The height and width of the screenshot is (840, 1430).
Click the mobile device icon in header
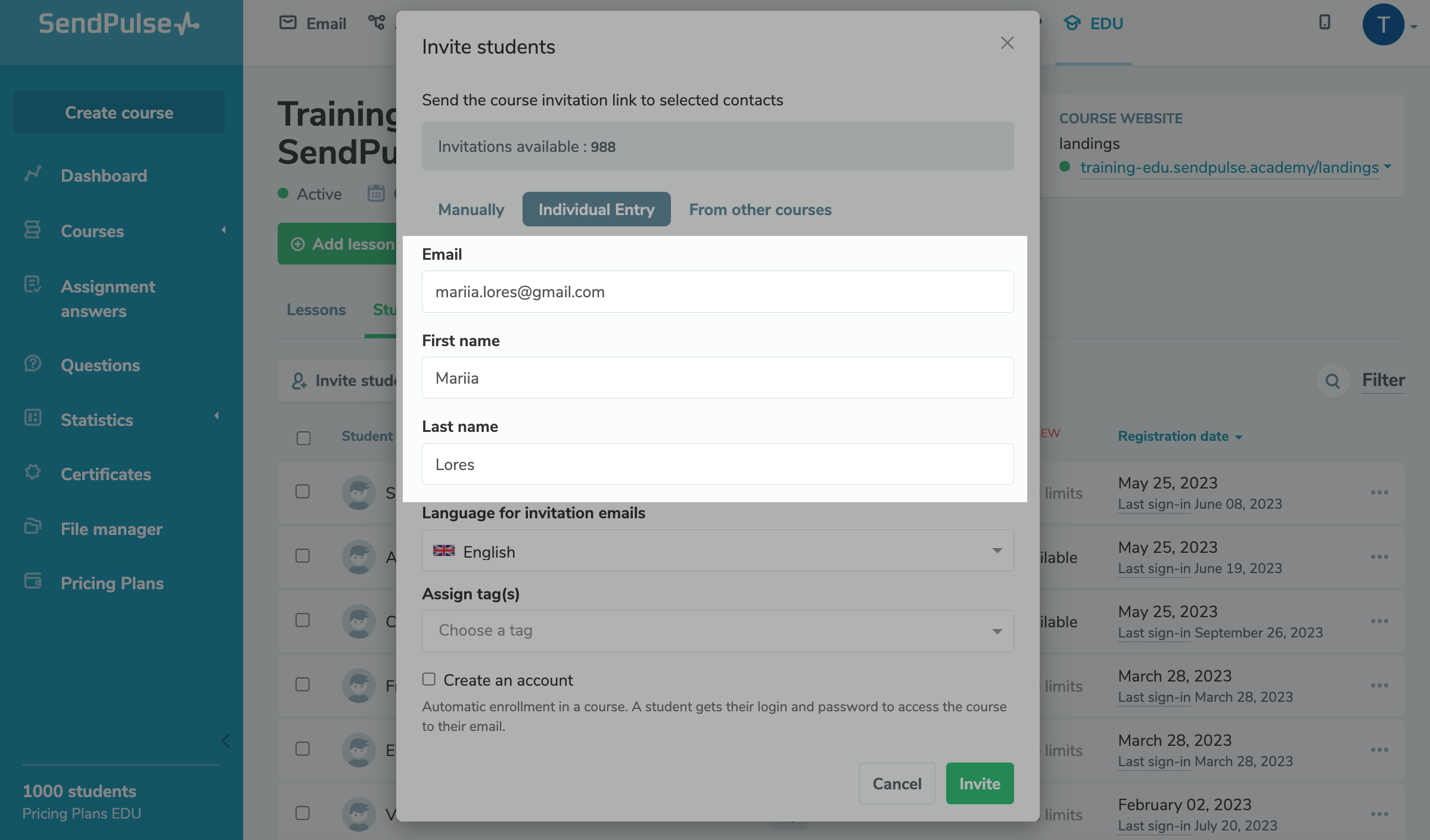pyautogui.click(x=1325, y=23)
